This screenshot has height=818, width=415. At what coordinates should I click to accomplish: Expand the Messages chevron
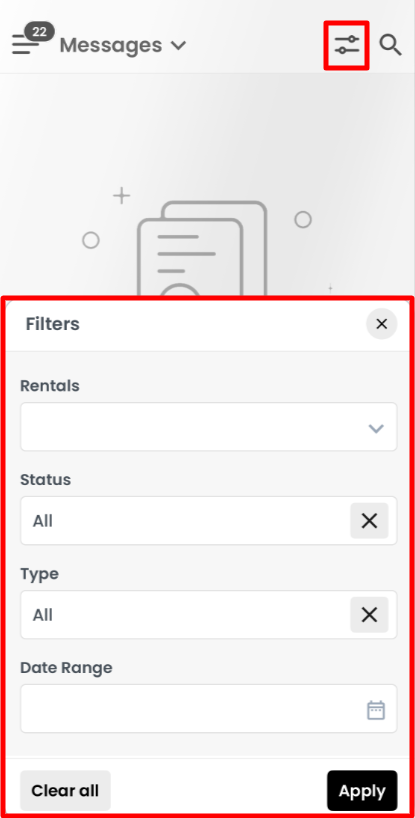[178, 45]
